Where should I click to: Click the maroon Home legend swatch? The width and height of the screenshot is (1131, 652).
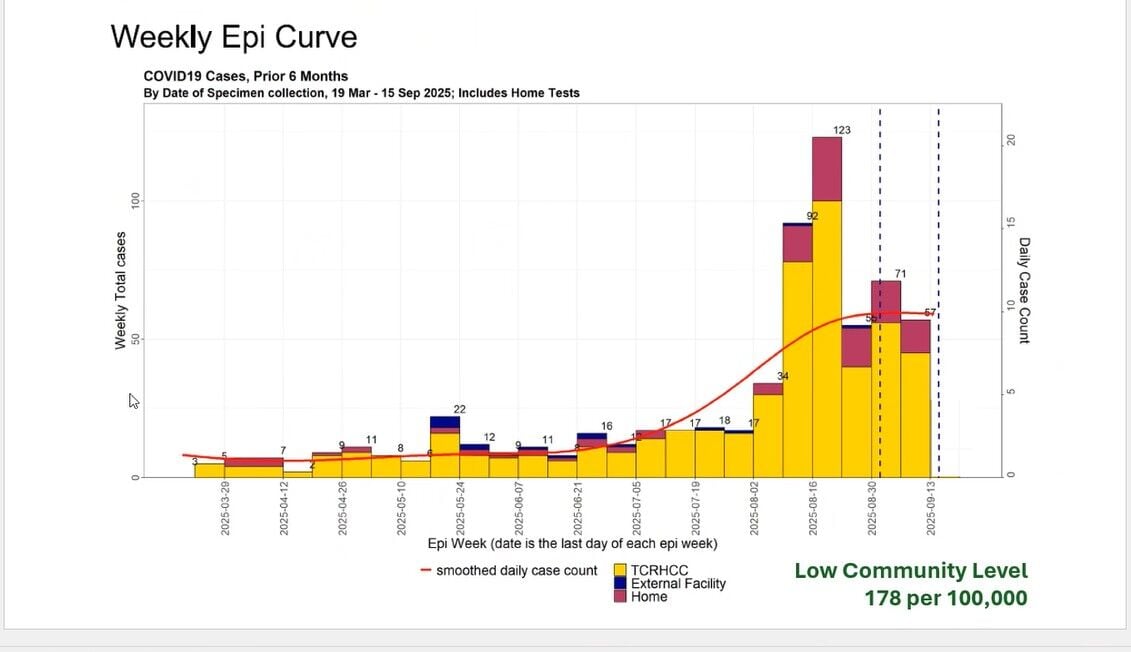(620, 597)
